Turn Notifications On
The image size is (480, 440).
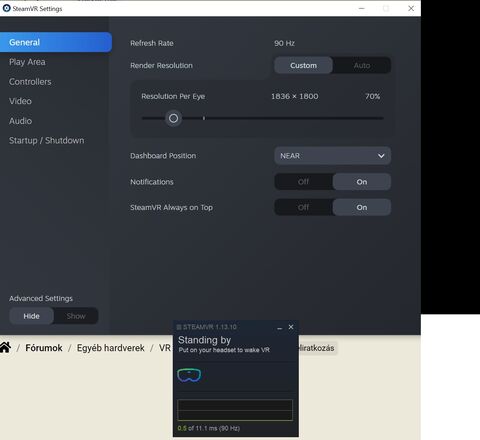click(362, 182)
